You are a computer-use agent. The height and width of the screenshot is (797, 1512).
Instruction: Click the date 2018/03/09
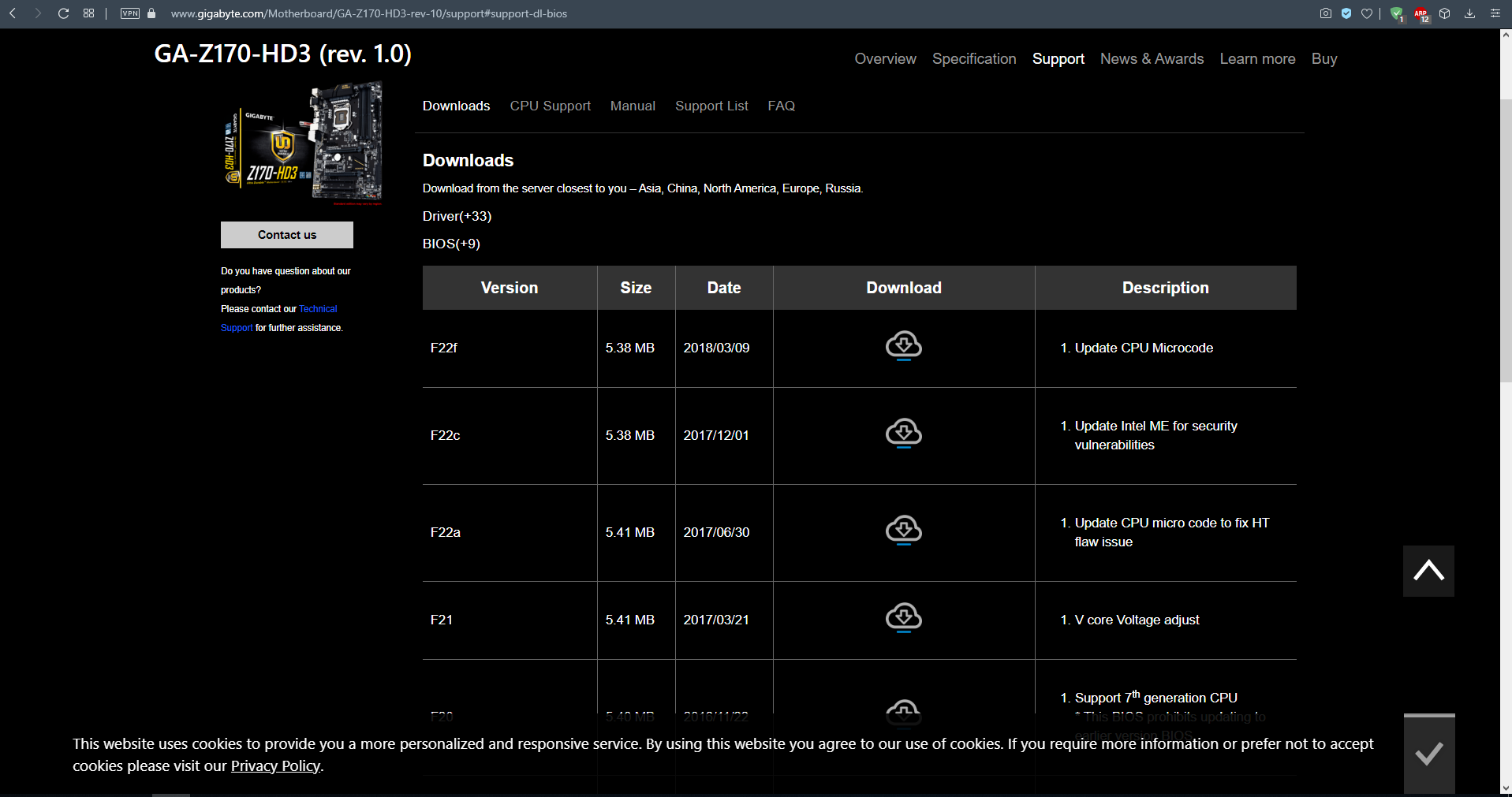(716, 348)
